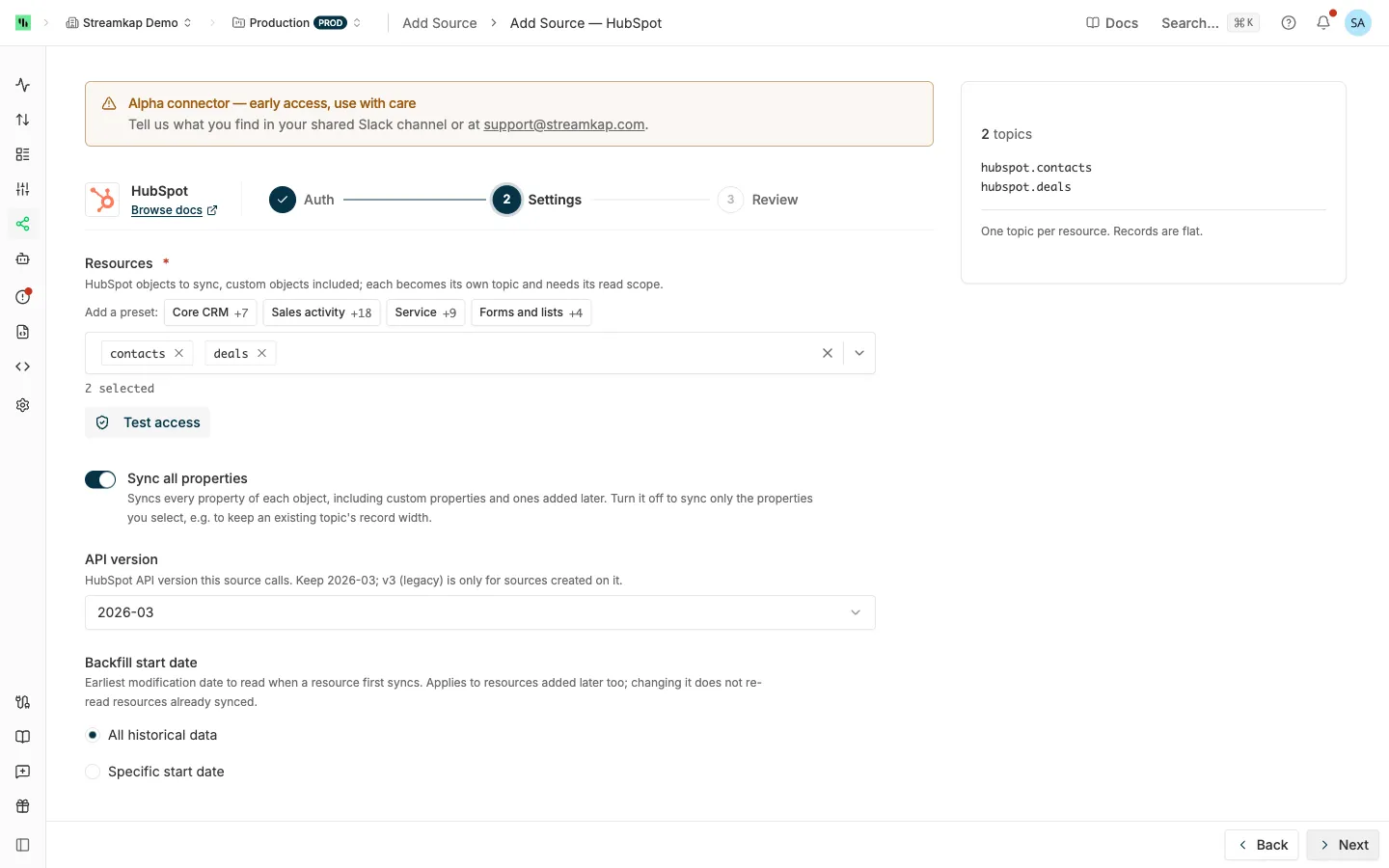
Task: Open Browse docs link
Action: tap(175, 210)
